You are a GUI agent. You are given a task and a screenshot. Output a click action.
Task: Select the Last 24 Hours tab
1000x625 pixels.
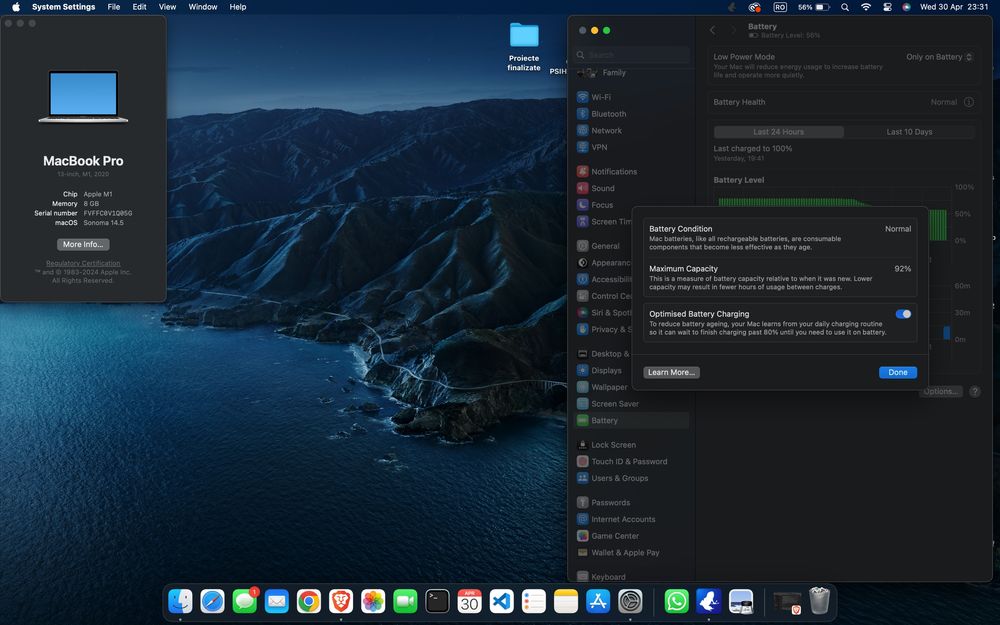[778, 132]
